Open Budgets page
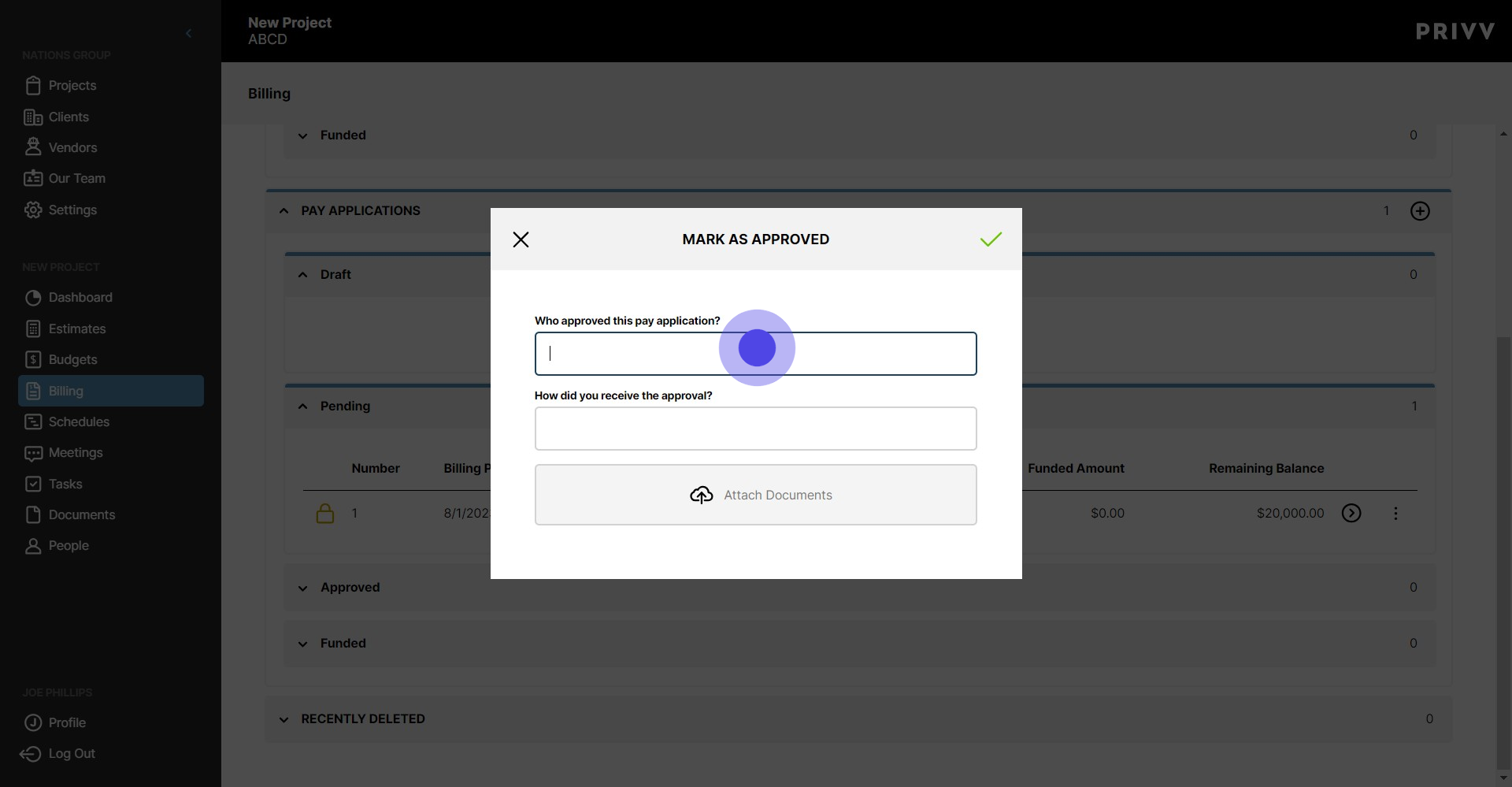The width and height of the screenshot is (1512, 787). (x=72, y=359)
